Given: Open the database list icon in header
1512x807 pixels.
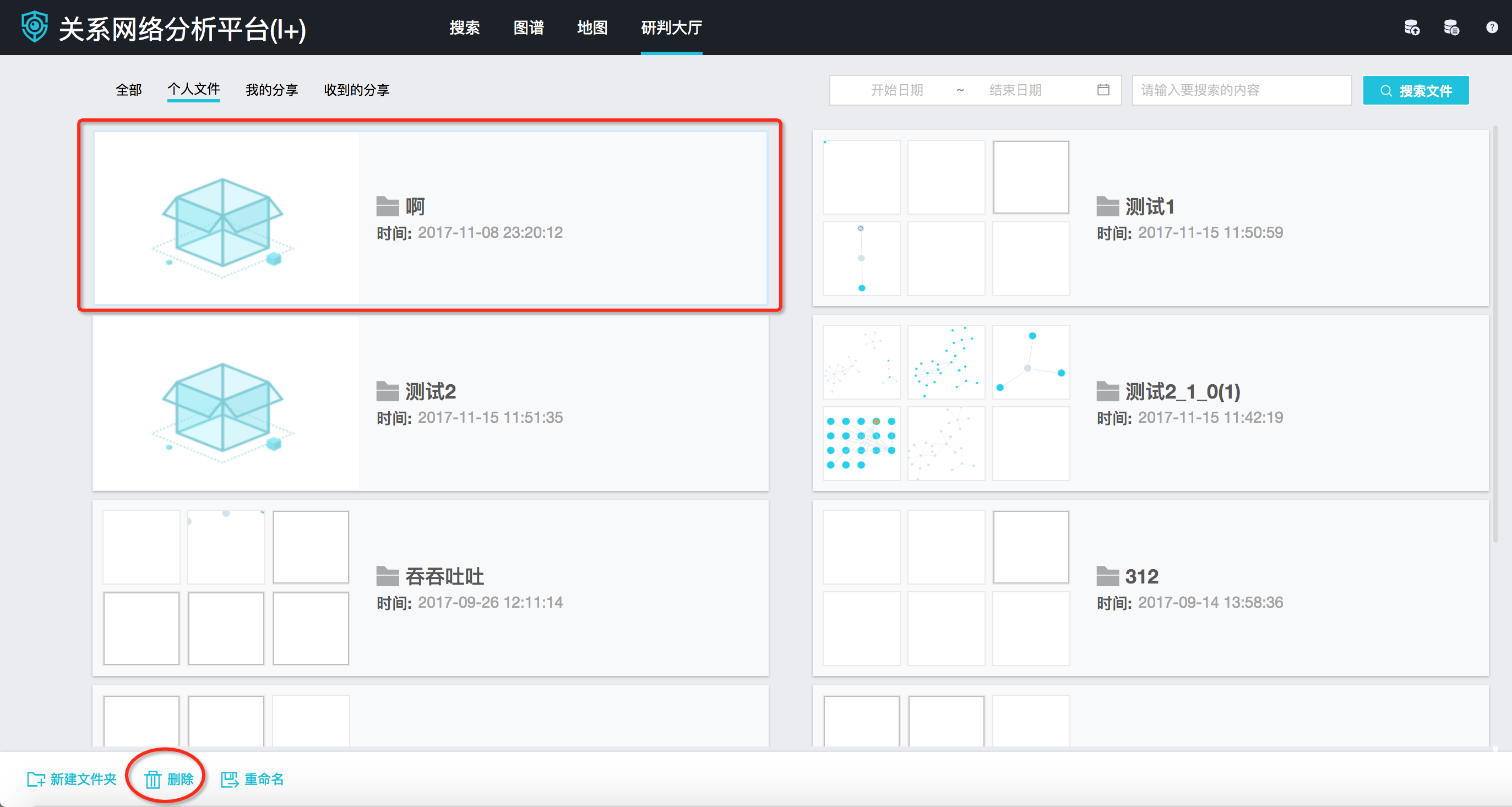Looking at the screenshot, I should pos(1451,28).
